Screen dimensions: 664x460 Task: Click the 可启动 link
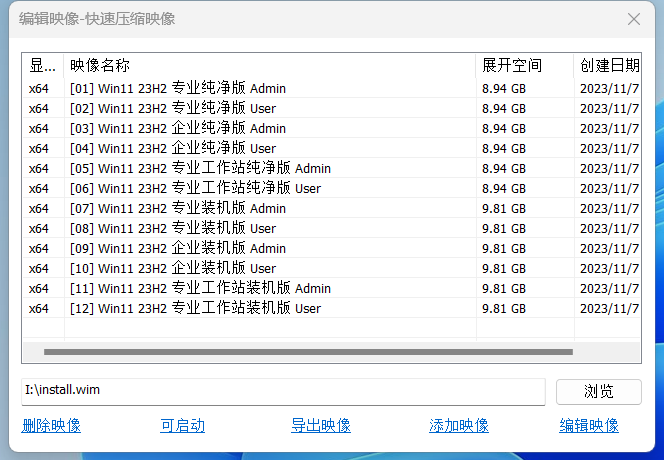[183, 426]
